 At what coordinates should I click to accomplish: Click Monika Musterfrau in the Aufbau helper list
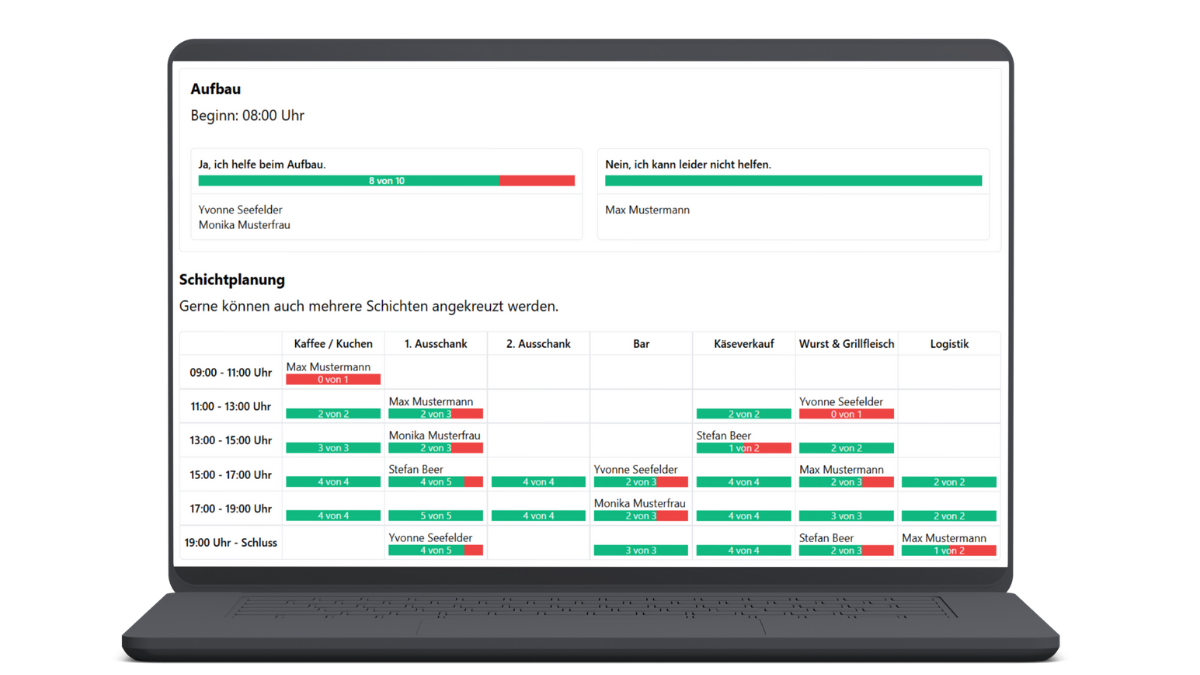coord(244,225)
